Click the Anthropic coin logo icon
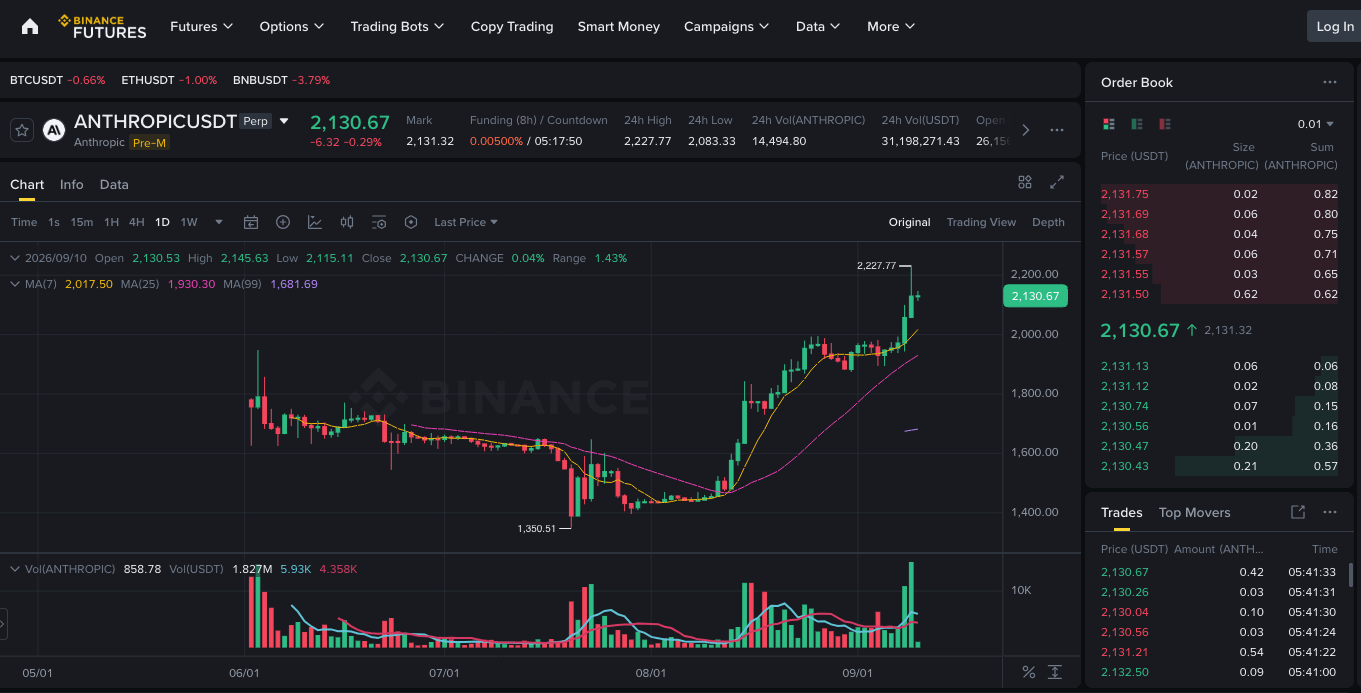 [54, 130]
